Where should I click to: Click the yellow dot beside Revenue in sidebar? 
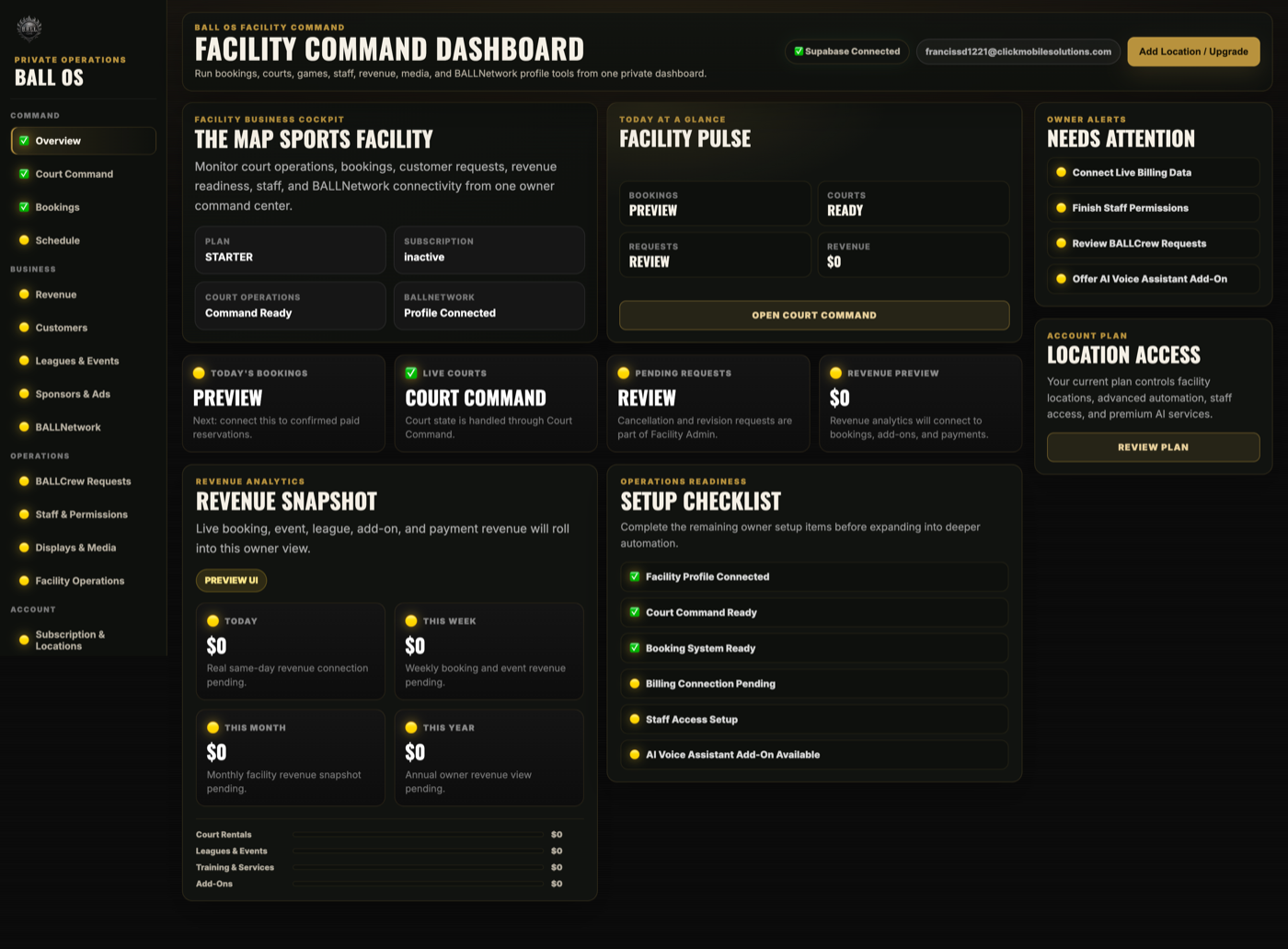pos(24,295)
